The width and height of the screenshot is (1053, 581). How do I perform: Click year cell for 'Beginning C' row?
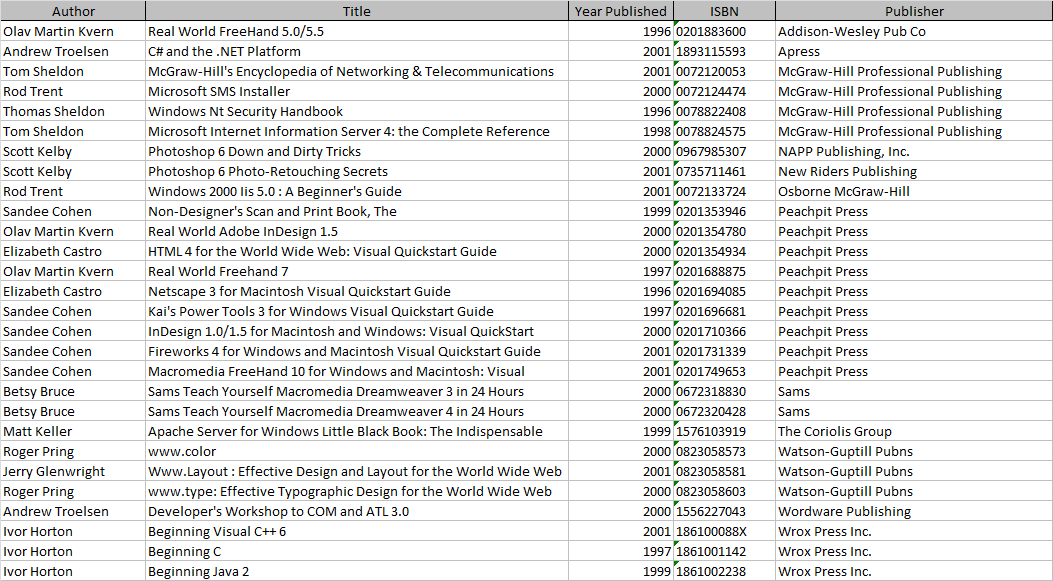tap(621, 551)
